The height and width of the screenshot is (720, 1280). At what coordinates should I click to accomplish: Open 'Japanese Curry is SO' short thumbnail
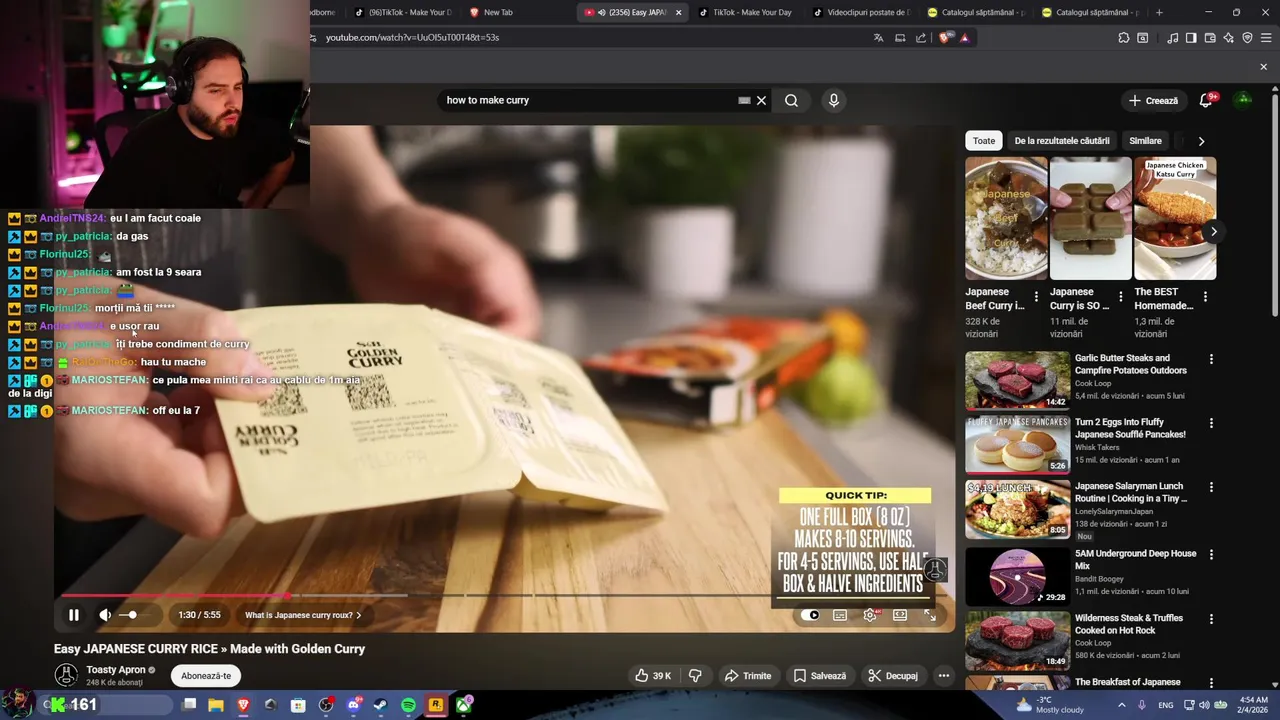coord(1090,218)
